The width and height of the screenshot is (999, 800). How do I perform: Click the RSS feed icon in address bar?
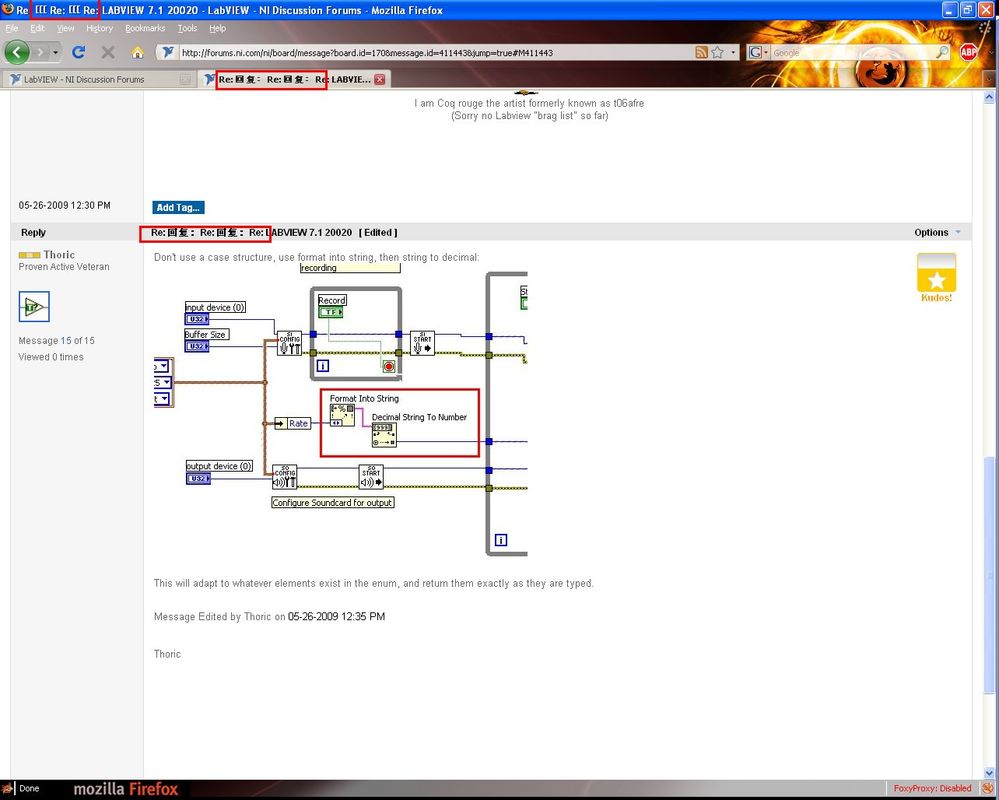point(701,52)
